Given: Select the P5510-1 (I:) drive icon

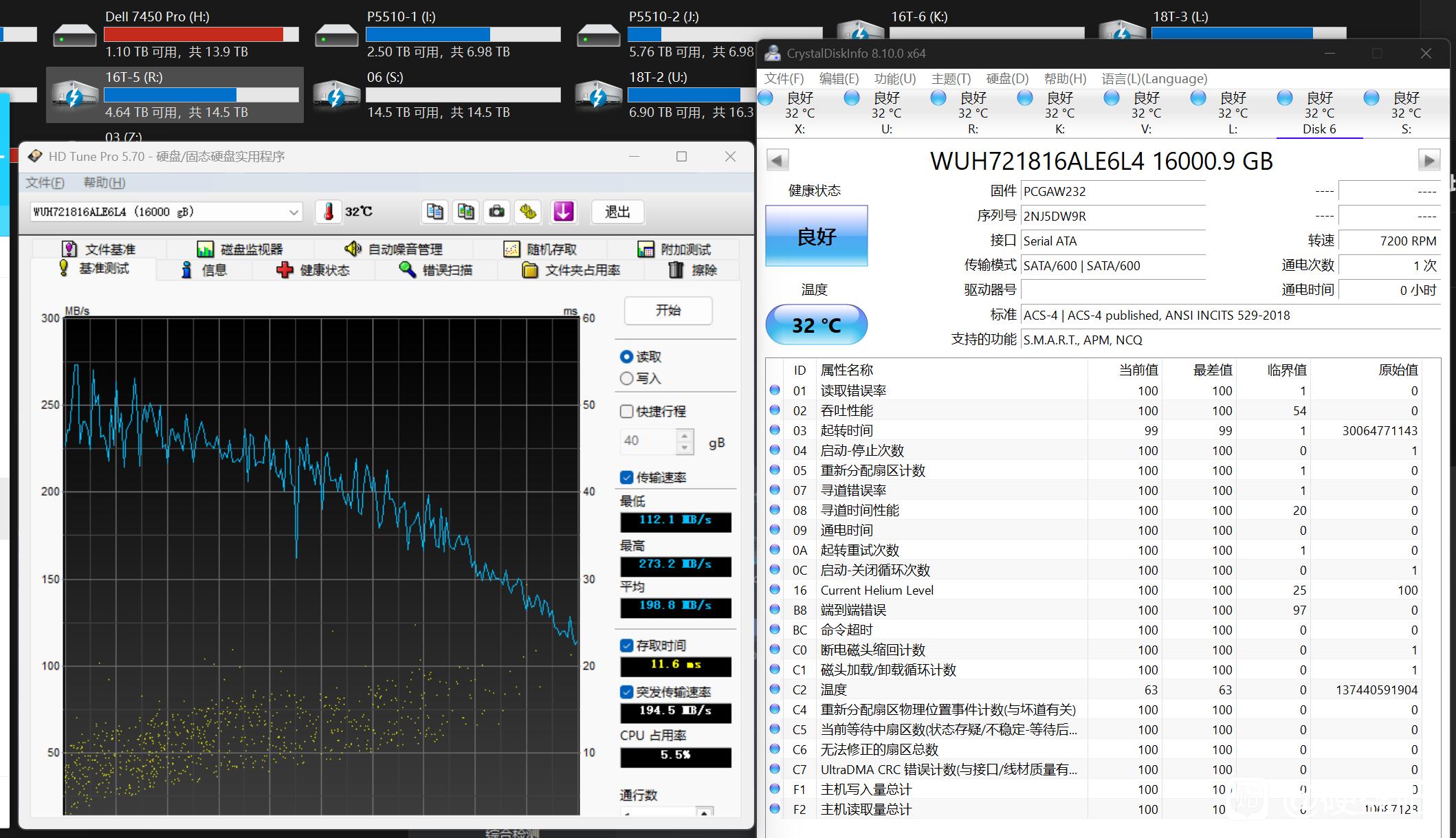Looking at the screenshot, I should pyautogui.click(x=337, y=35).
